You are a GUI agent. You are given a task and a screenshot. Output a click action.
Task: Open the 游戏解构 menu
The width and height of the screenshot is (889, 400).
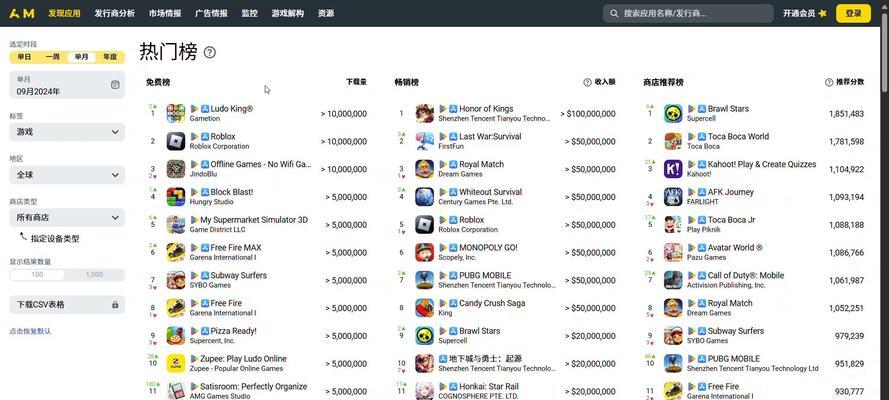pos(287,13)
